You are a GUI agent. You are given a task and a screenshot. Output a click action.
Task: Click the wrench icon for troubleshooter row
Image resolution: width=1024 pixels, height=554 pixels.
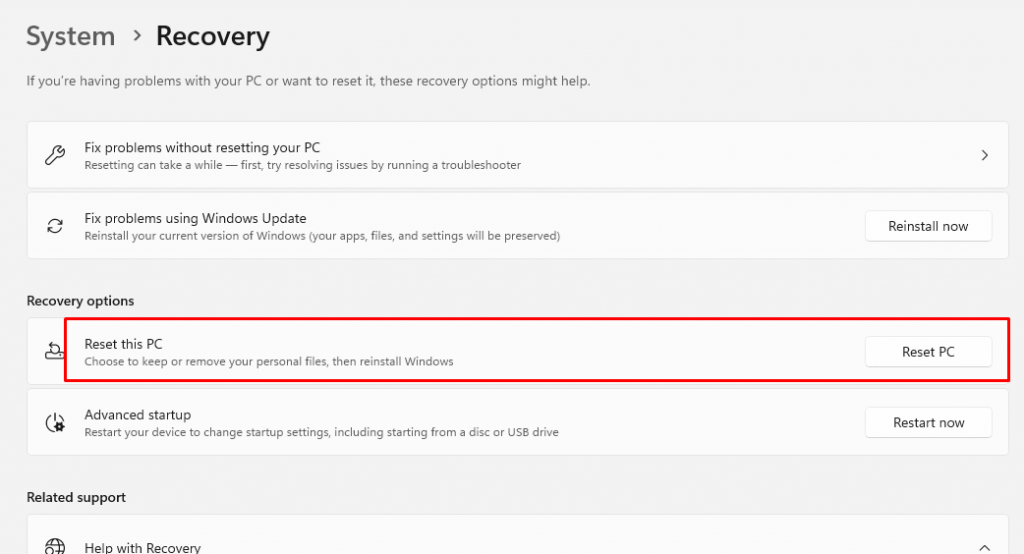(55, 155)
